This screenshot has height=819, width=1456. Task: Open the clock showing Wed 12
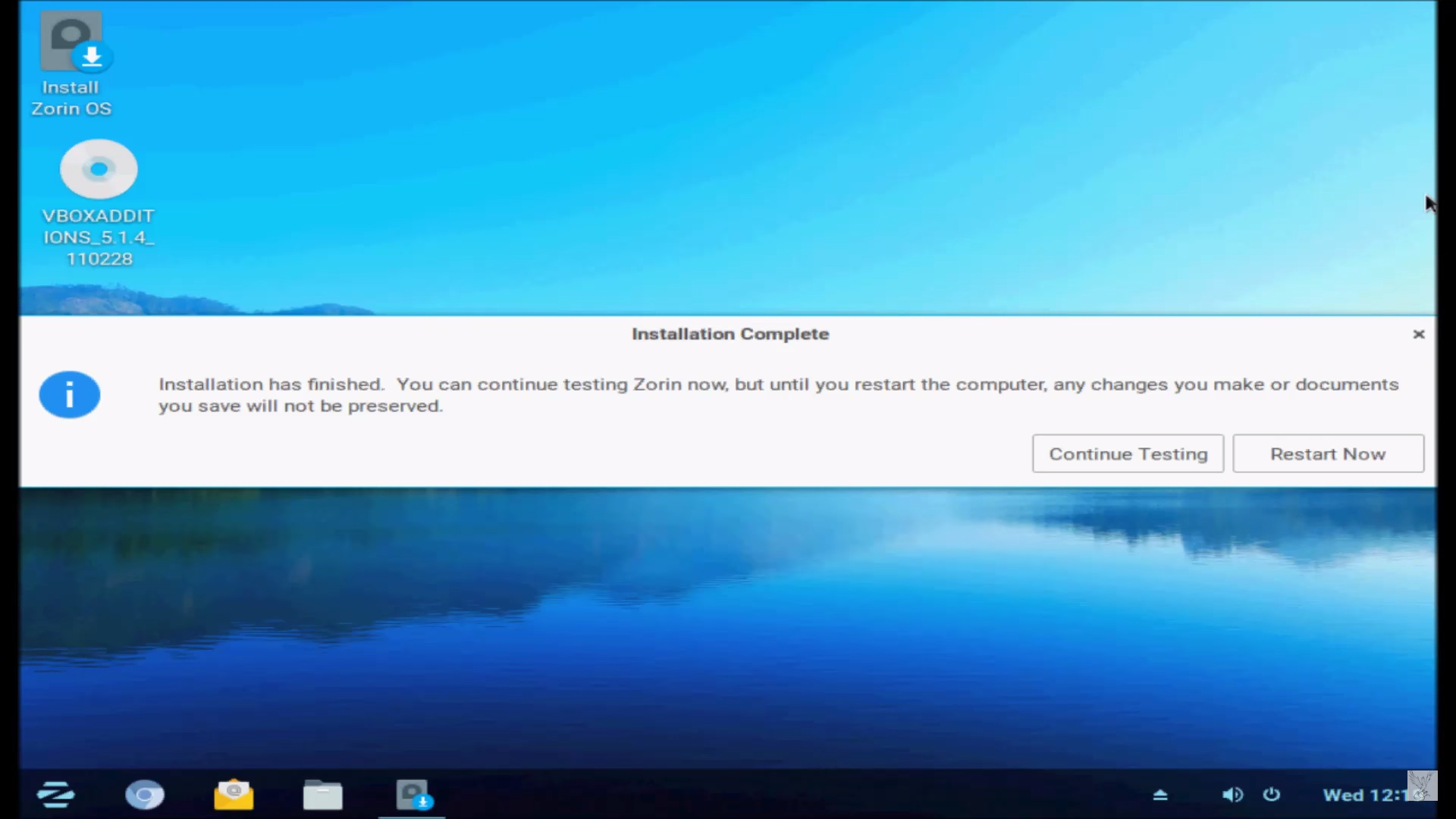click(1362, 795)
